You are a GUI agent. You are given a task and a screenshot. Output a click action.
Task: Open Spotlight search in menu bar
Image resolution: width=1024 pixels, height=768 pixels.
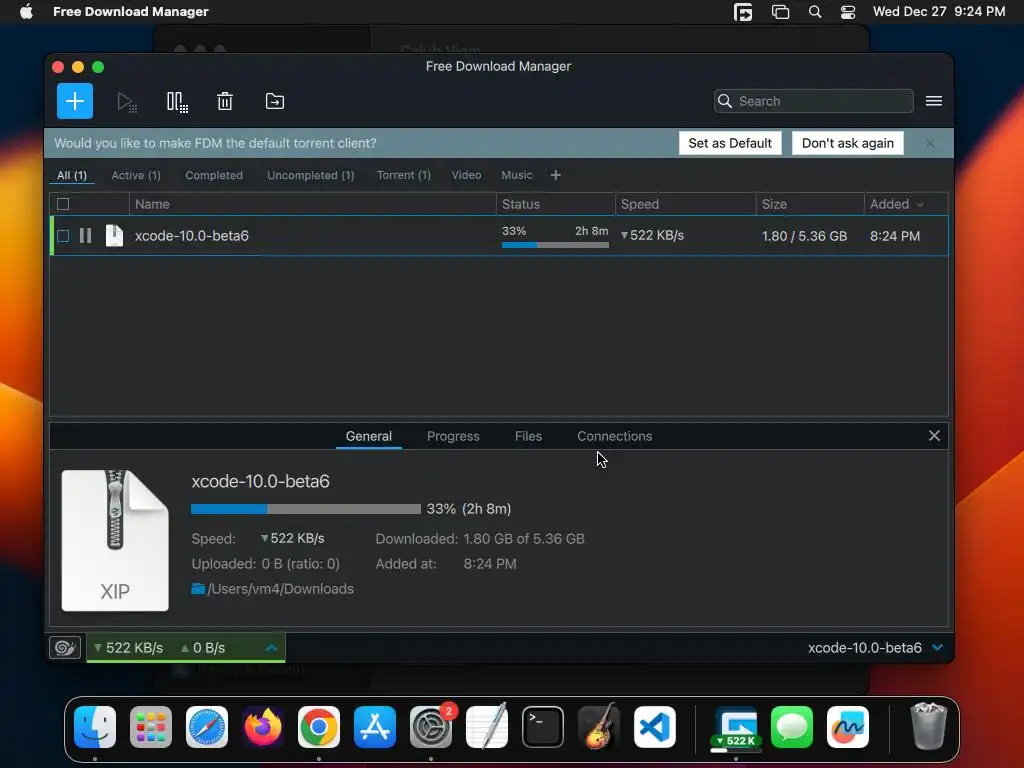tap(814, 12)
